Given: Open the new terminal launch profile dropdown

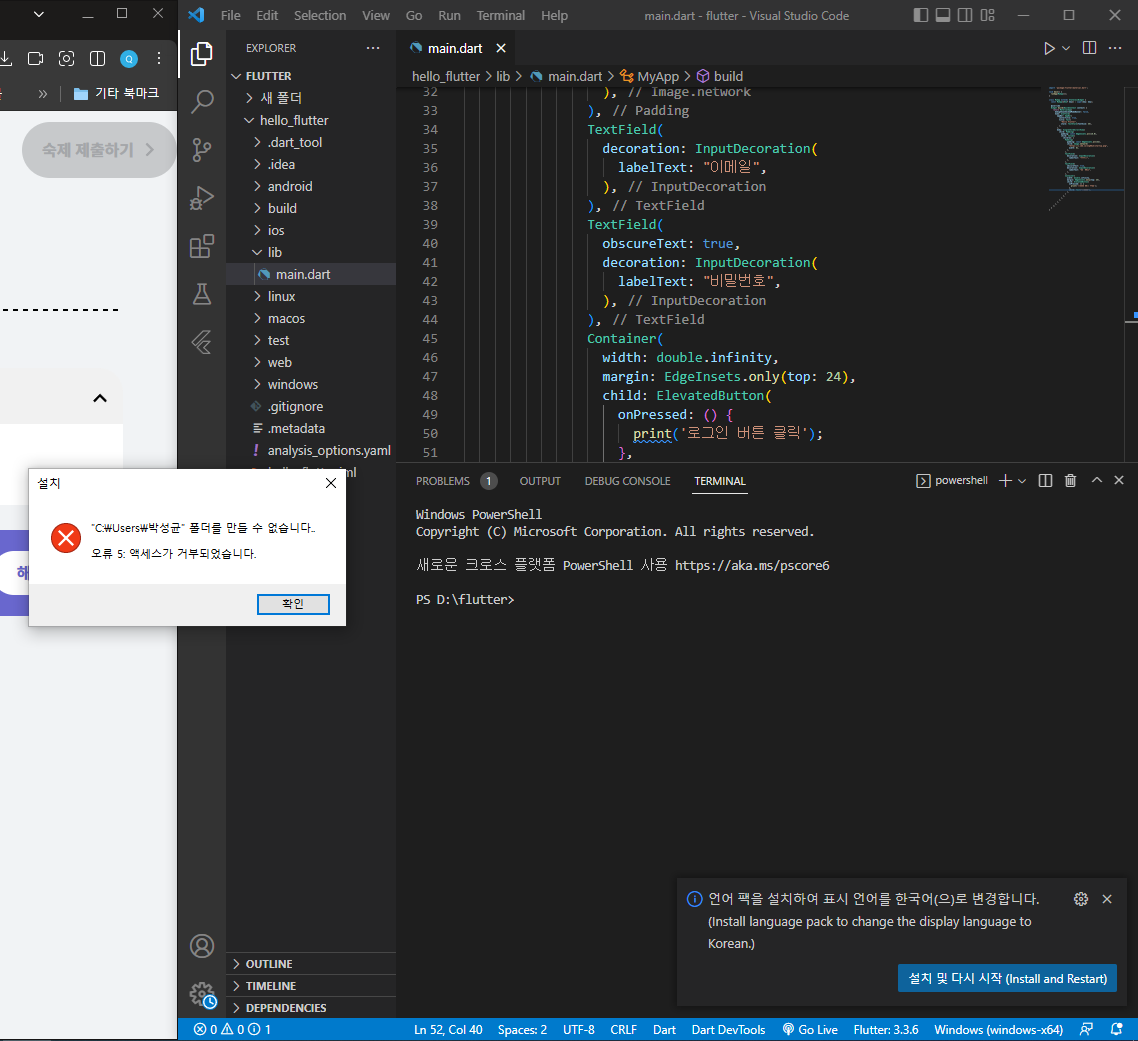Looking at the screenshot, I should (x=1022, y=481).
